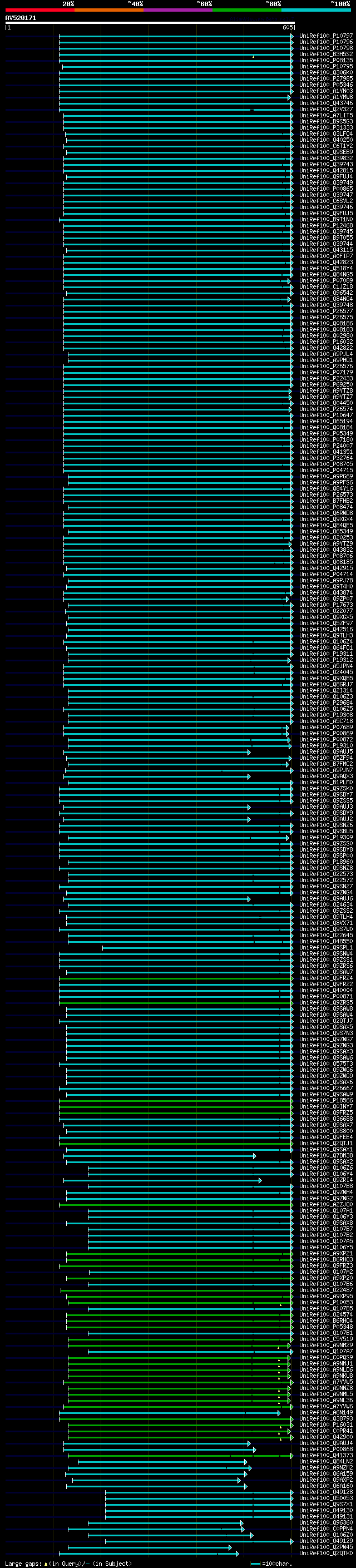Image resolution: width=356 pixels, height=1568 pixels.
Task: Select hit label UniRef100_C5Y519
Action: point(326,1339)
